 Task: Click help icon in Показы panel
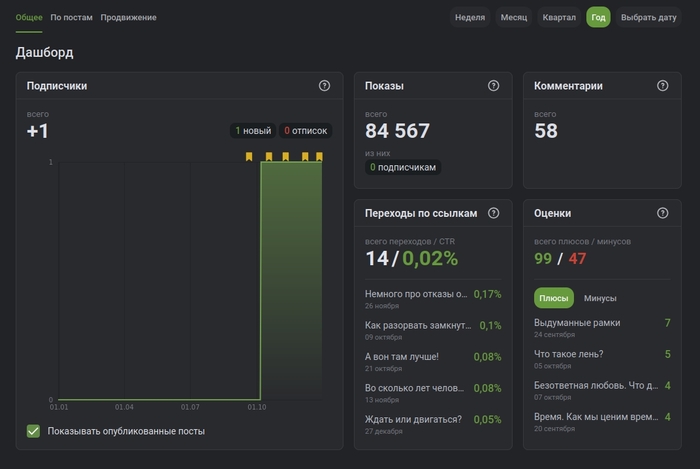[493, 86]
